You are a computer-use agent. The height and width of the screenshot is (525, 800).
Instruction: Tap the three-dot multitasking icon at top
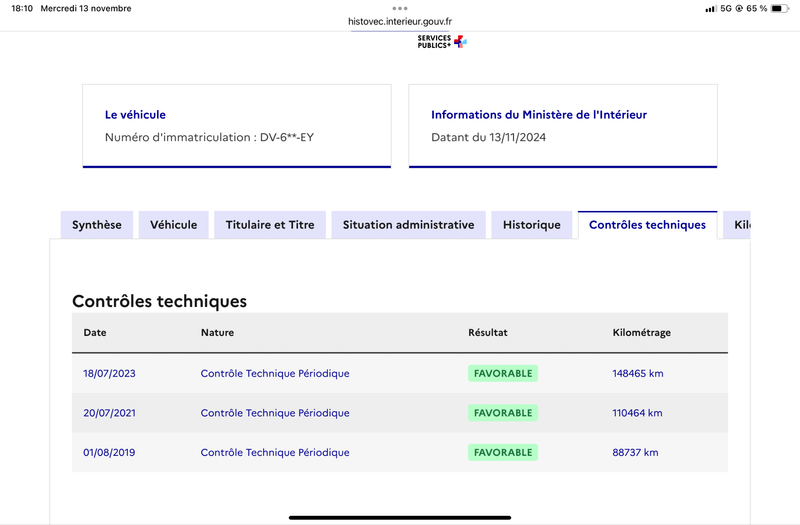400,8
